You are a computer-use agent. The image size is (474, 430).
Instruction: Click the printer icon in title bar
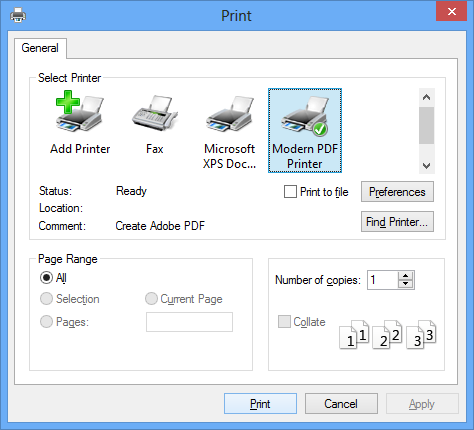coord(18,15)
